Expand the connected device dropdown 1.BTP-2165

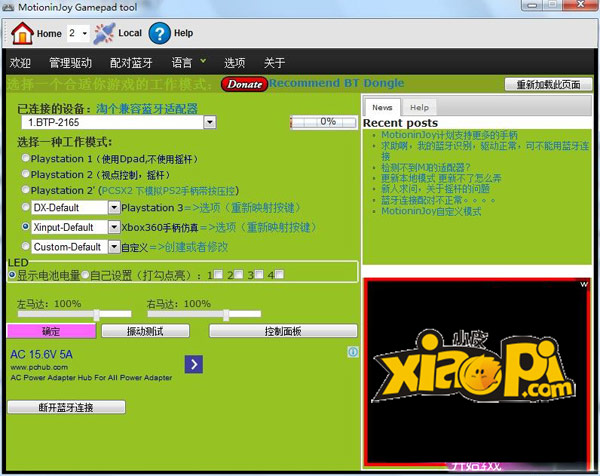pyautogui.click(x=210, y=122)
